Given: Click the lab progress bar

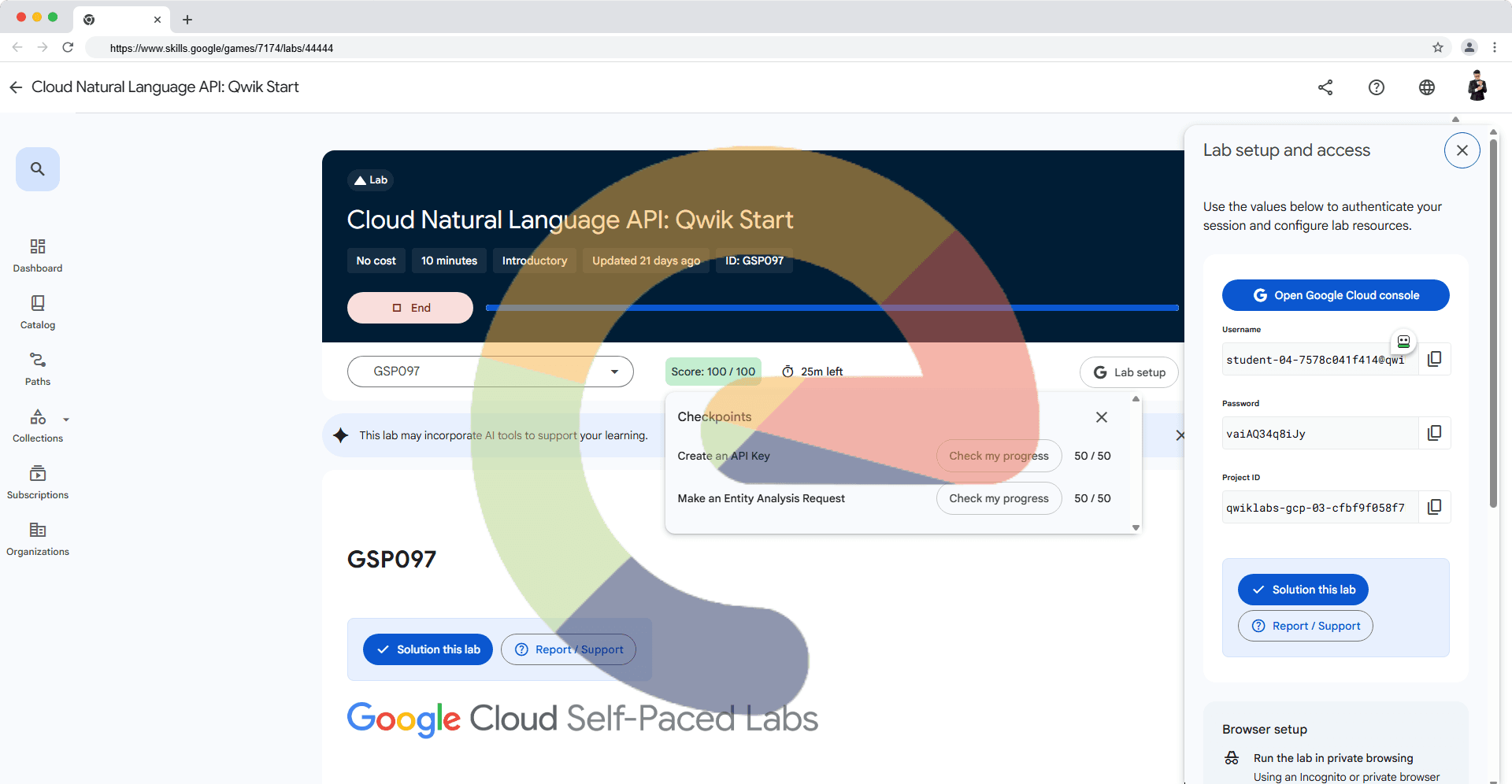Looking at the screenshot, I should (832, 308).
